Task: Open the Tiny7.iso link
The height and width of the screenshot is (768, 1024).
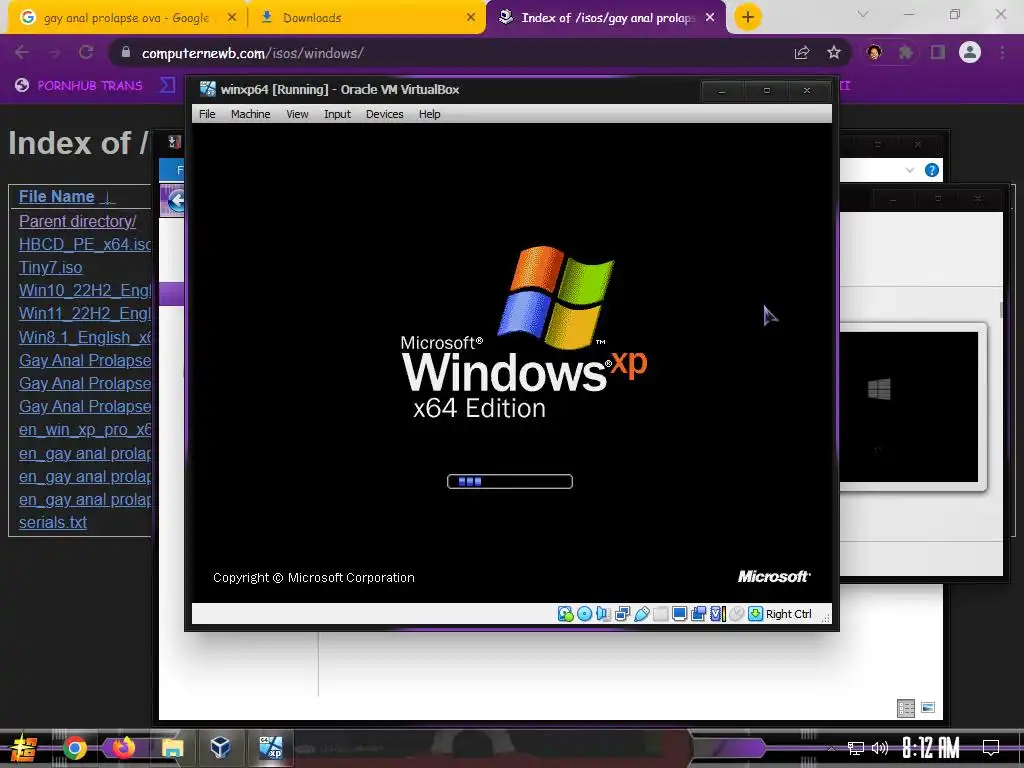Action: (x=50, y=268)
